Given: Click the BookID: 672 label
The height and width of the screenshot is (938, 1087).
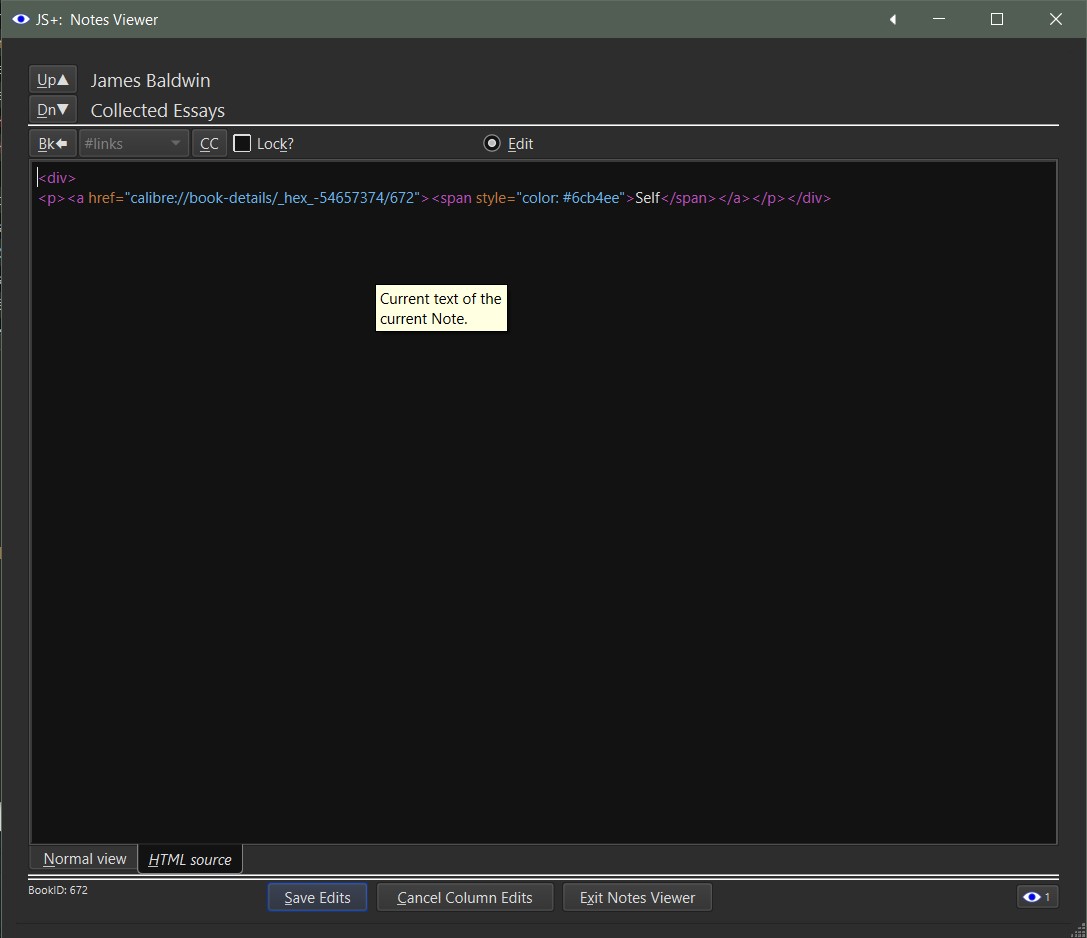Looking at the screenshot, I should click(x=58, y=890).
